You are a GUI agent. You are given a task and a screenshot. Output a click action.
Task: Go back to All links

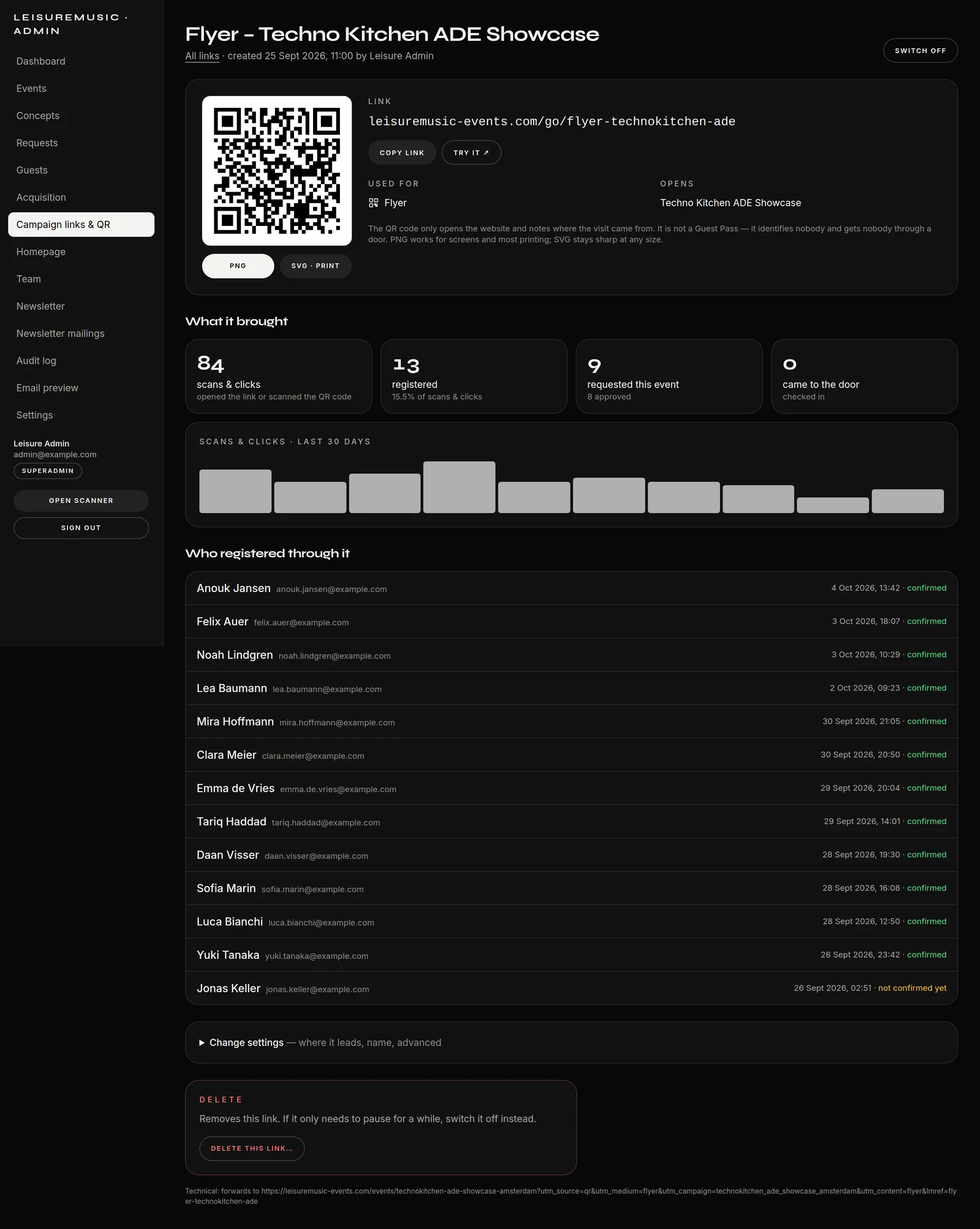click(x=202, y=56)
